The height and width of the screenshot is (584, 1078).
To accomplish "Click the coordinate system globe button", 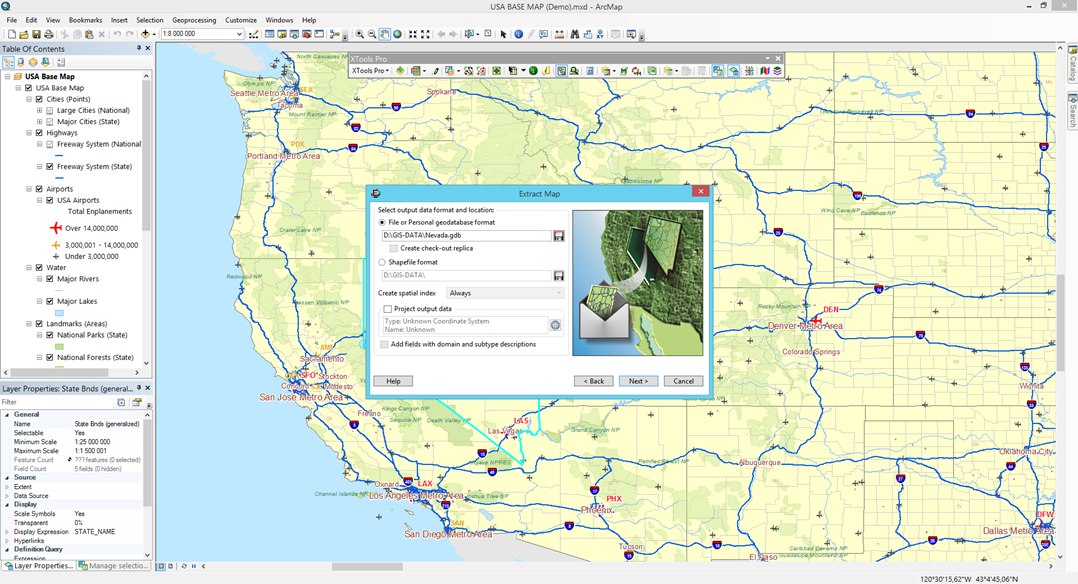I will [556, 325].
